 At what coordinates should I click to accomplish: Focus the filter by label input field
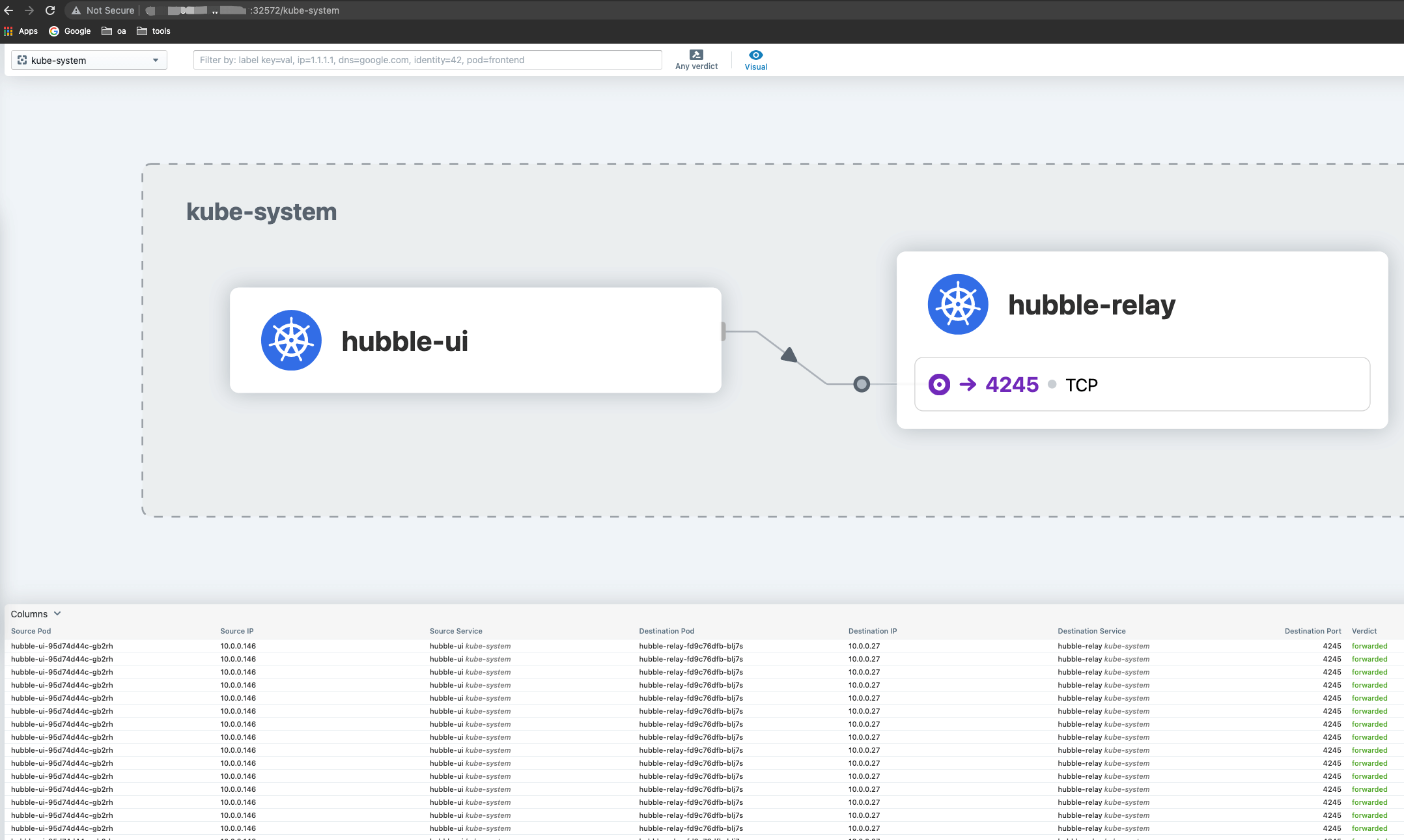(428, 60)
